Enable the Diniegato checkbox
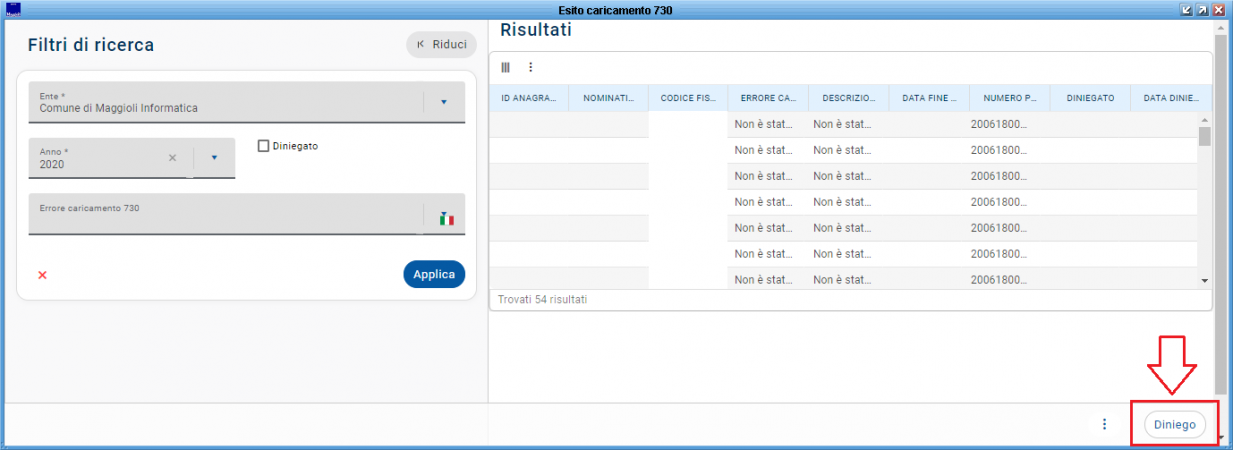The width and height of the screenshot is (1233, 450). pos(264,146)
